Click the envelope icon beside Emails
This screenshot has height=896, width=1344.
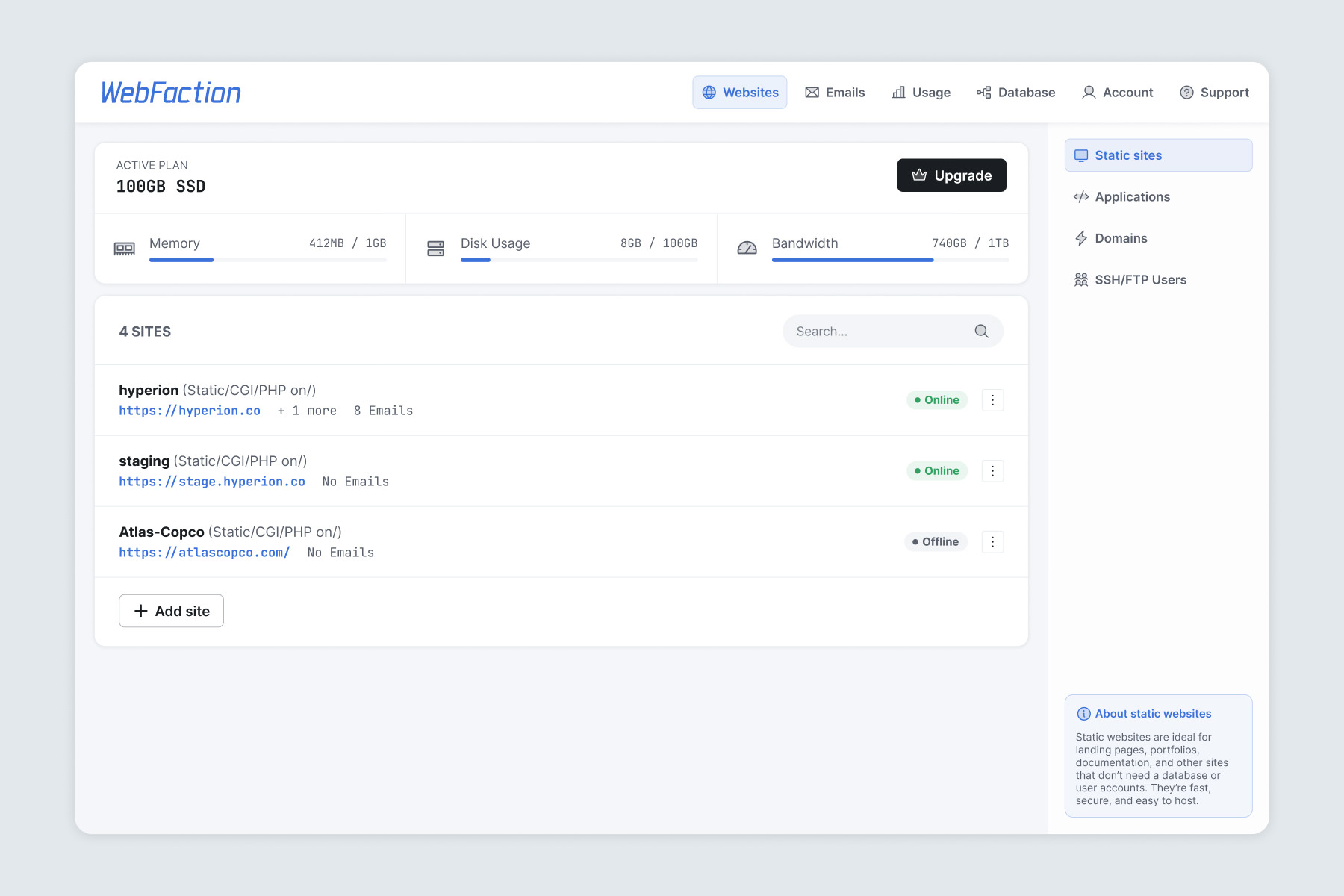pyautogui.click(x=812, y=93)
